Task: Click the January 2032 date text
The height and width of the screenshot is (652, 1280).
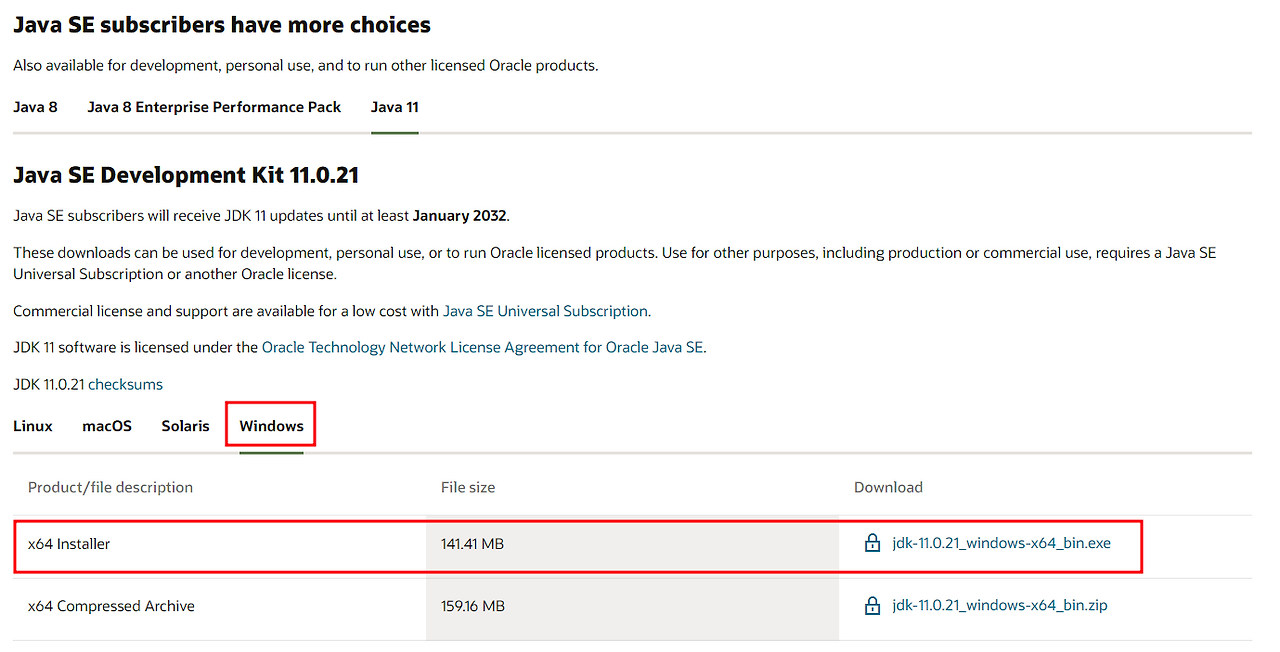Action: pyautogui.click(x=460, y=216)
